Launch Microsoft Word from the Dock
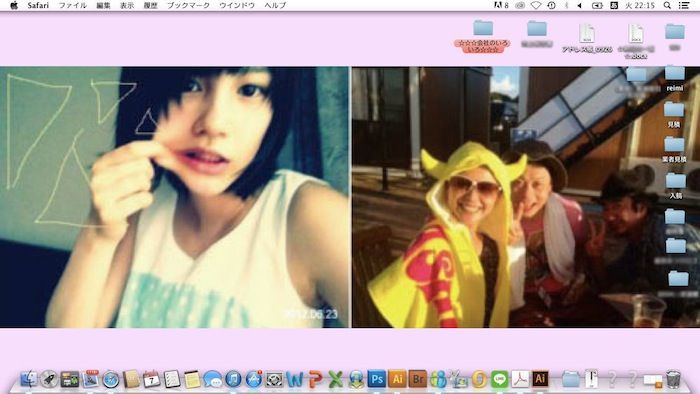The width and height of the screenshot is (700, 394). pos(295,379)
